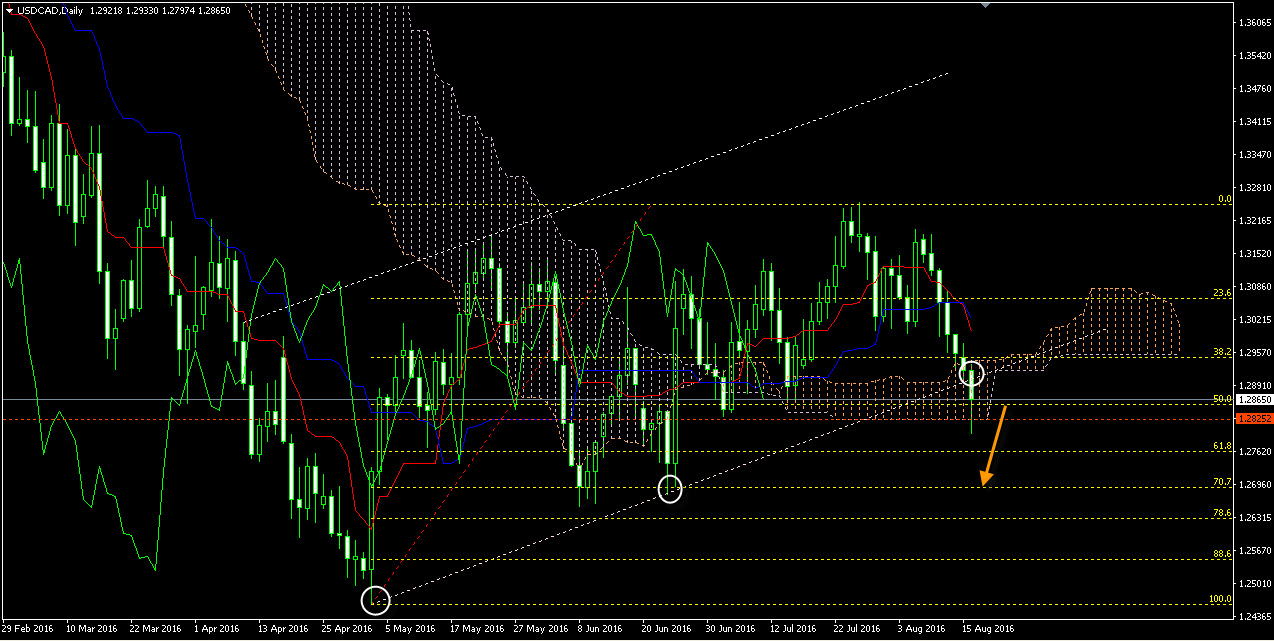Click date label 15 Aug 2016
Image resolution: width=1274 pixels, height=641 pixels.
988,629
